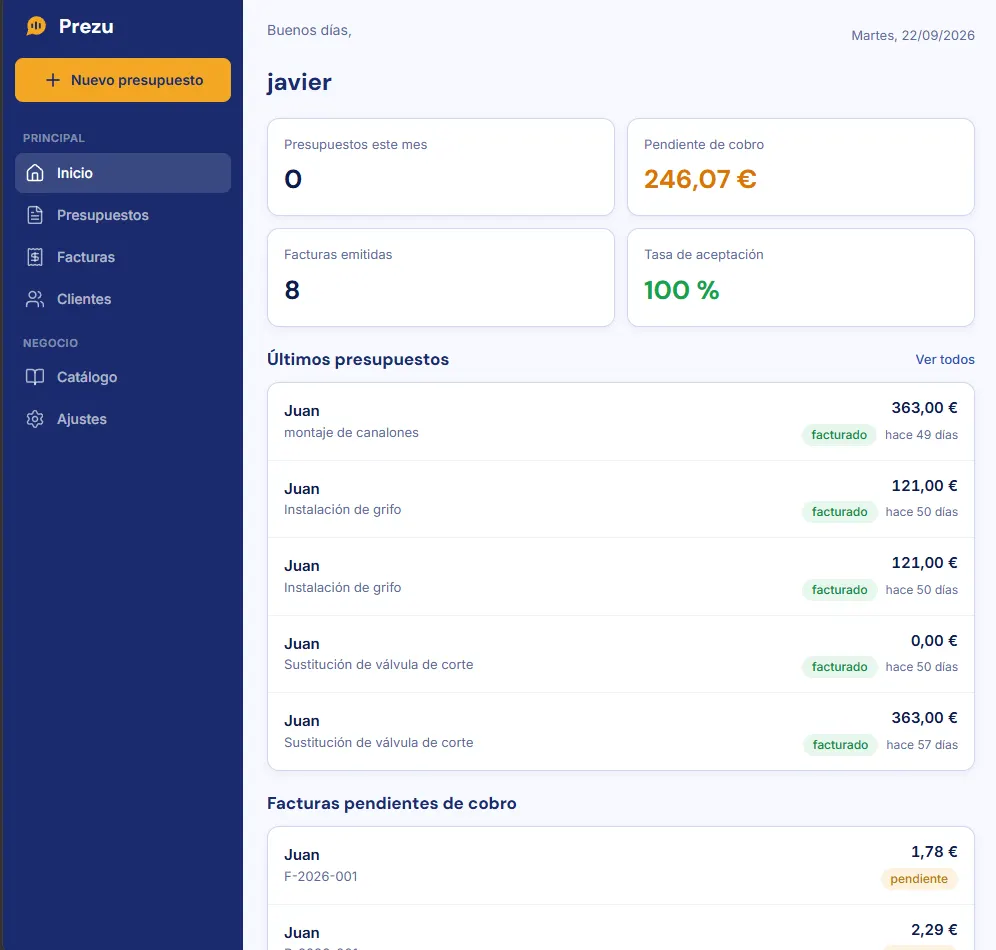Open Ajustes using the gear icon
Viewport: 996px width, 950px height.
click(35, 419)
